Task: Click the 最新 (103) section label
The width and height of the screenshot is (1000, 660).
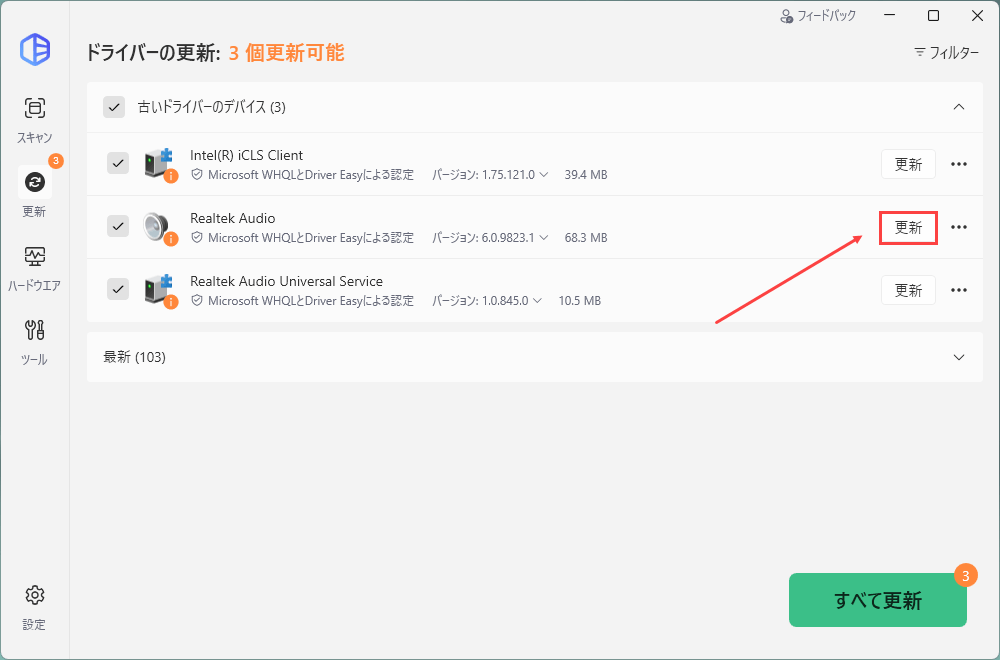Action: [135, 357]
